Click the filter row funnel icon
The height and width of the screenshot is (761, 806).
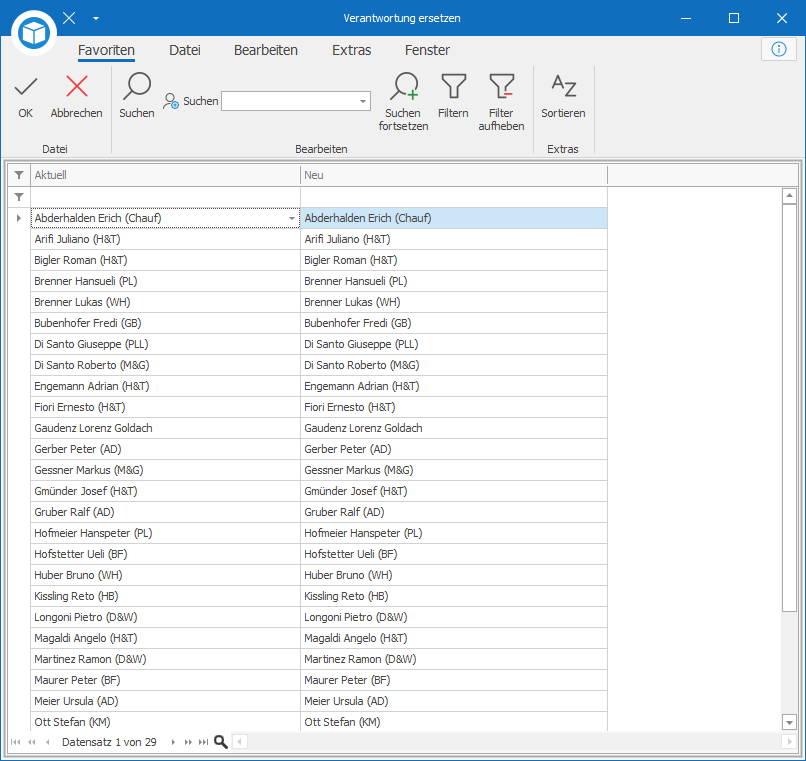tap(19, 197)
